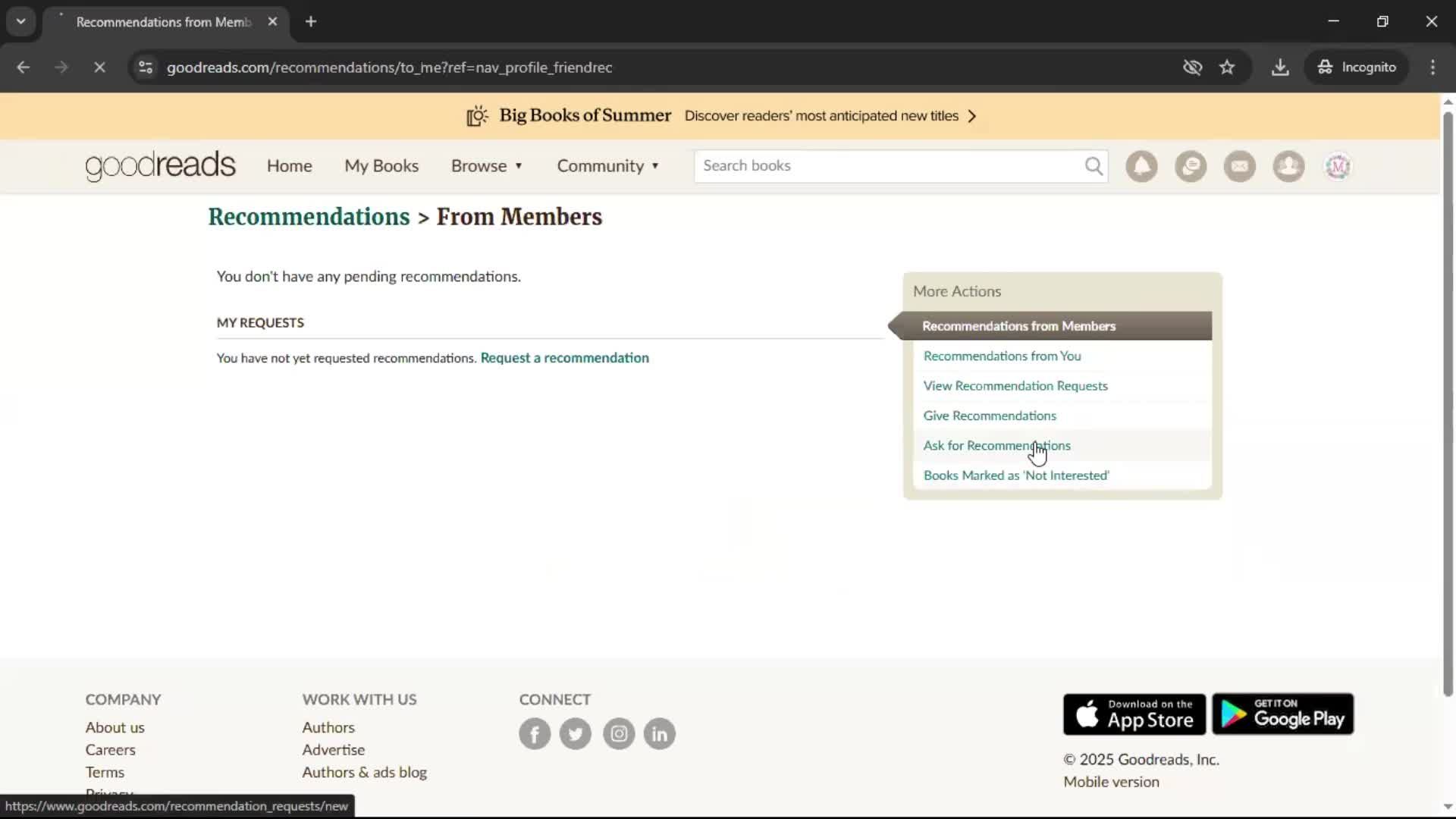This screenshot has width=1456, height=819.
Task: Select Recommendations from Members sidebar item
Action: [1055, 326]
